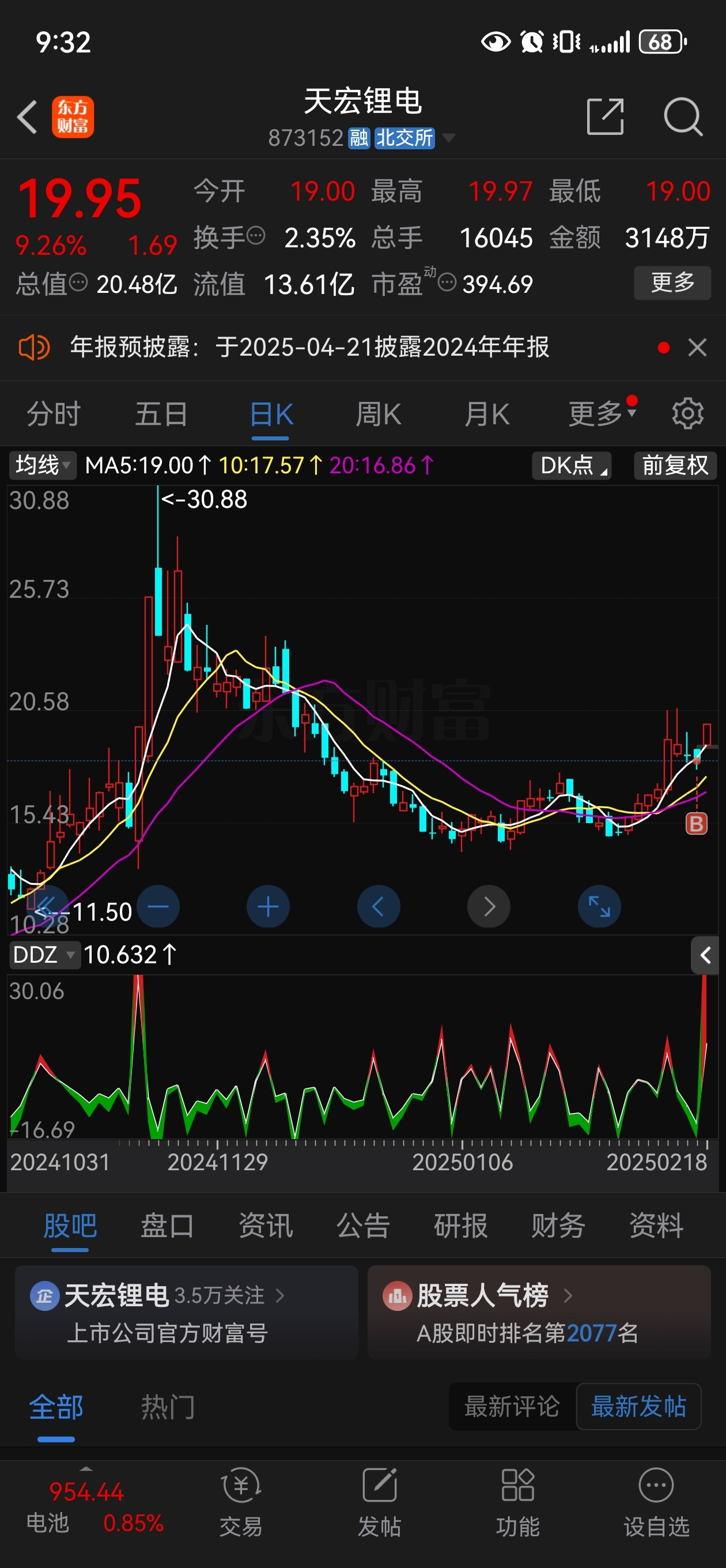Open the 财务 tab

click(558, 1227)
